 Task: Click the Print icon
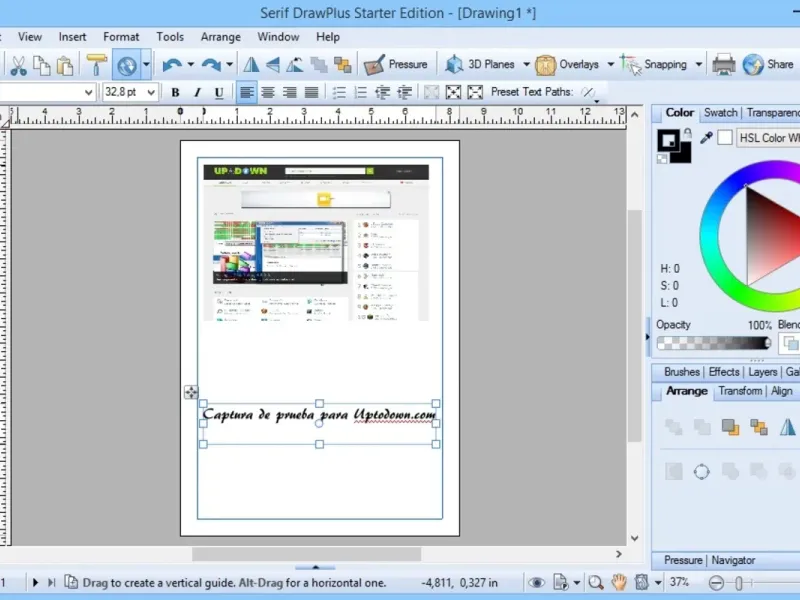coord(723,65)
